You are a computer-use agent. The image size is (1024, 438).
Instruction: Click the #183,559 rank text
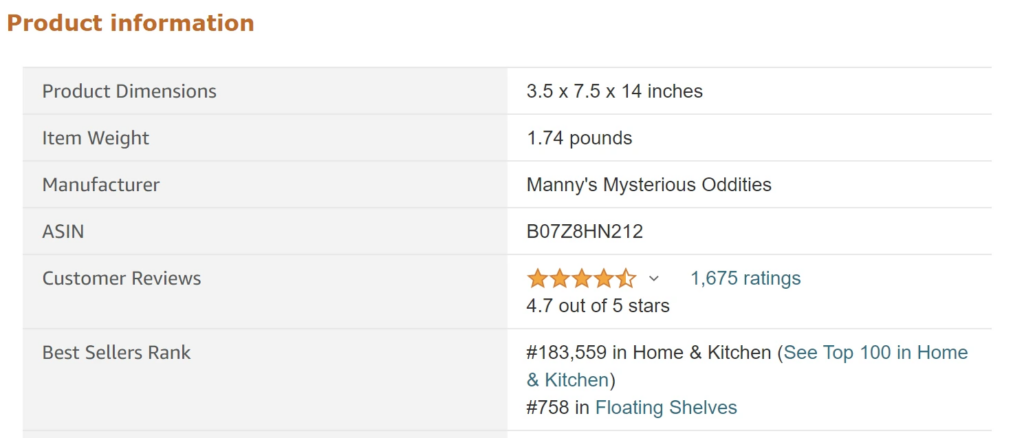[567, 353]
